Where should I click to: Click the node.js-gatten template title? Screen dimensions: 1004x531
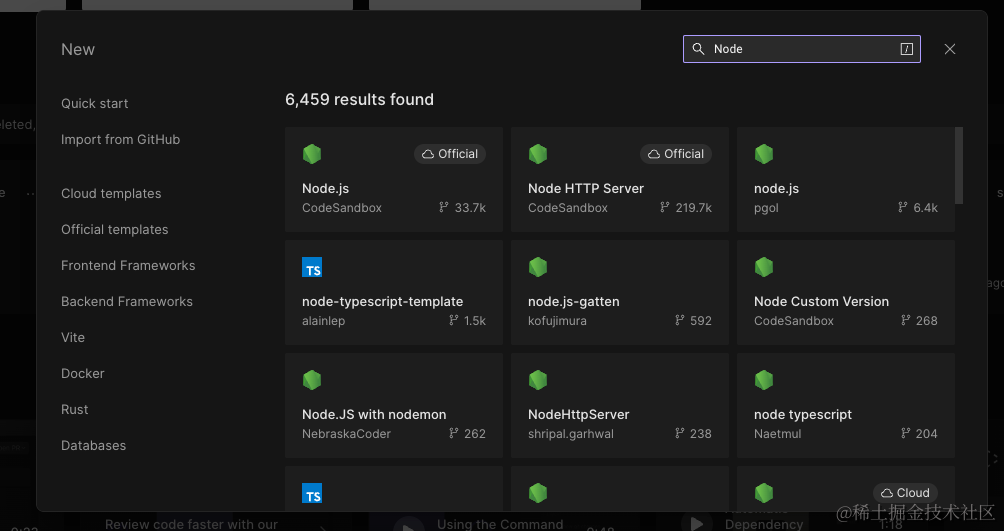[x=574, y=301]
